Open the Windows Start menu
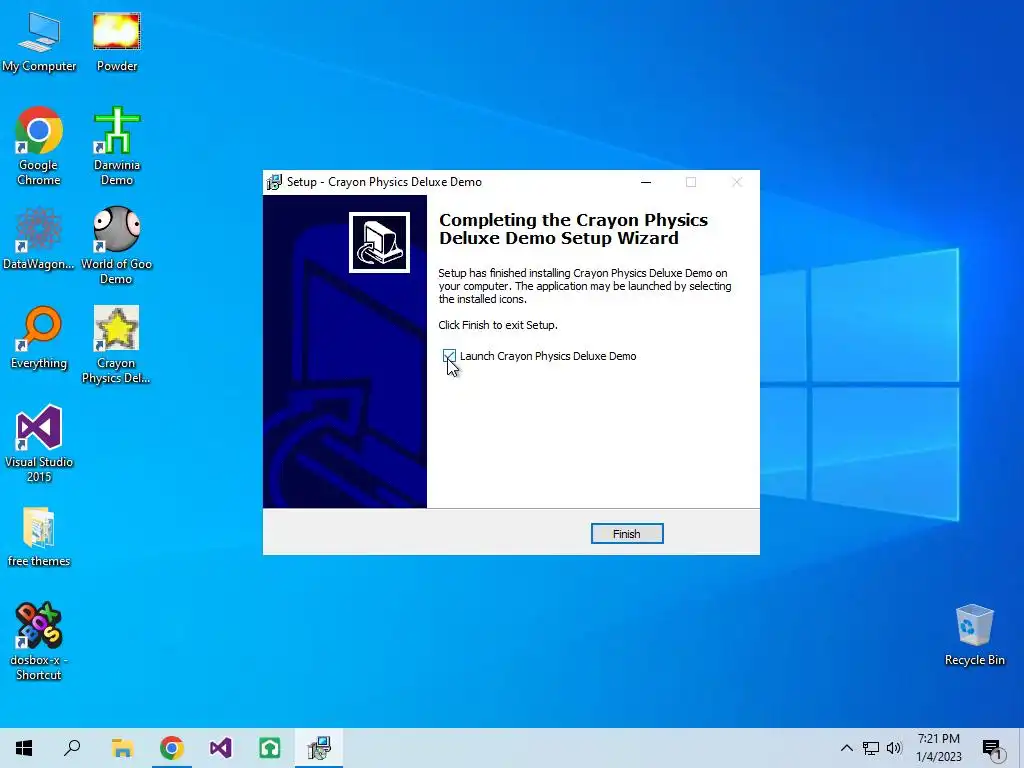Viewport: 1024px width, 768px height. click(24, 748)
